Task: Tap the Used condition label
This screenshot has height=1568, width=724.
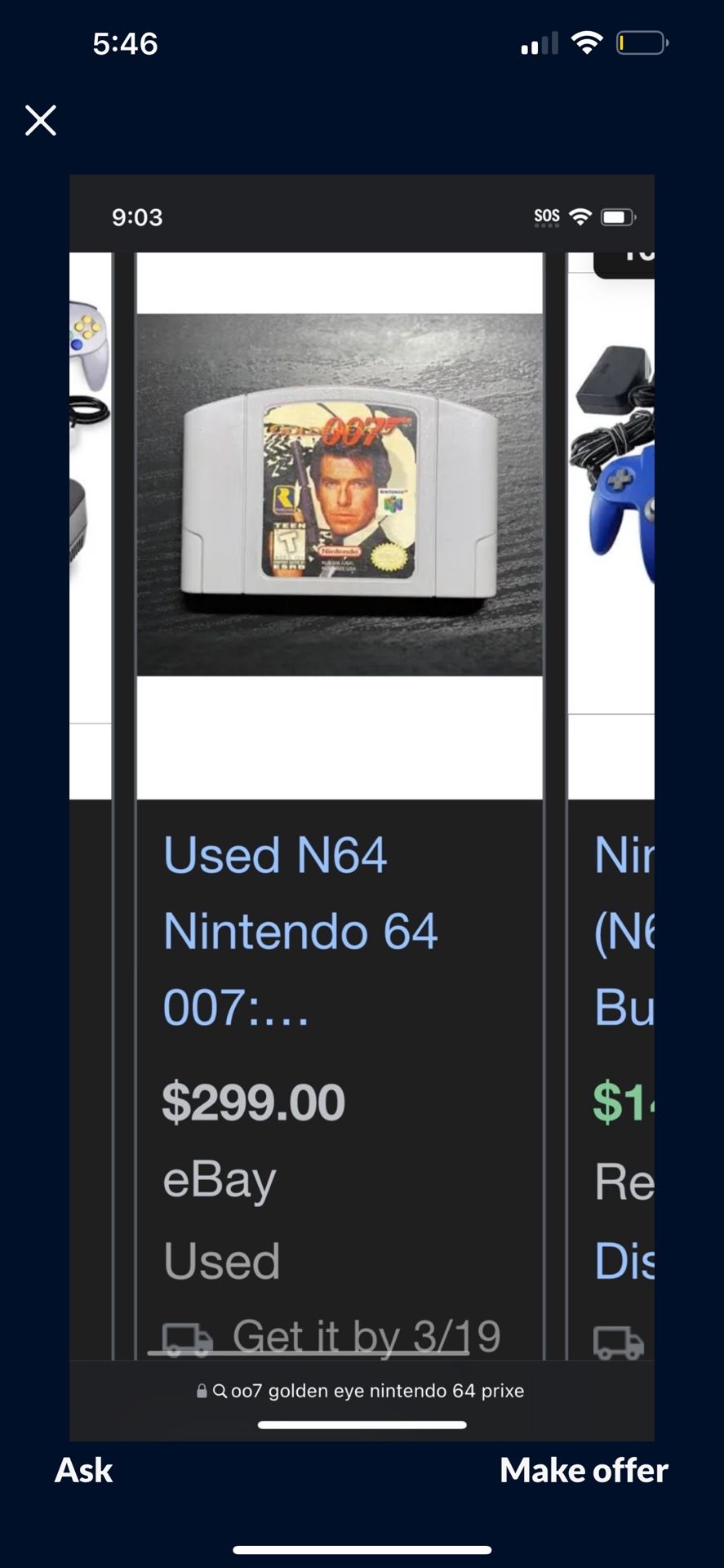Action: click(221, 1262)
